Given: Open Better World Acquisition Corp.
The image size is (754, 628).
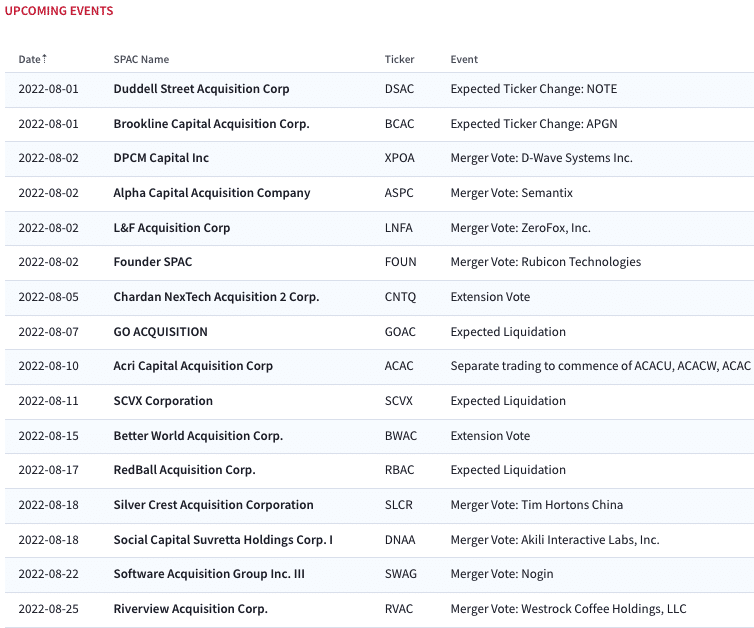Looking at the screenshot, I should point(198,436).
